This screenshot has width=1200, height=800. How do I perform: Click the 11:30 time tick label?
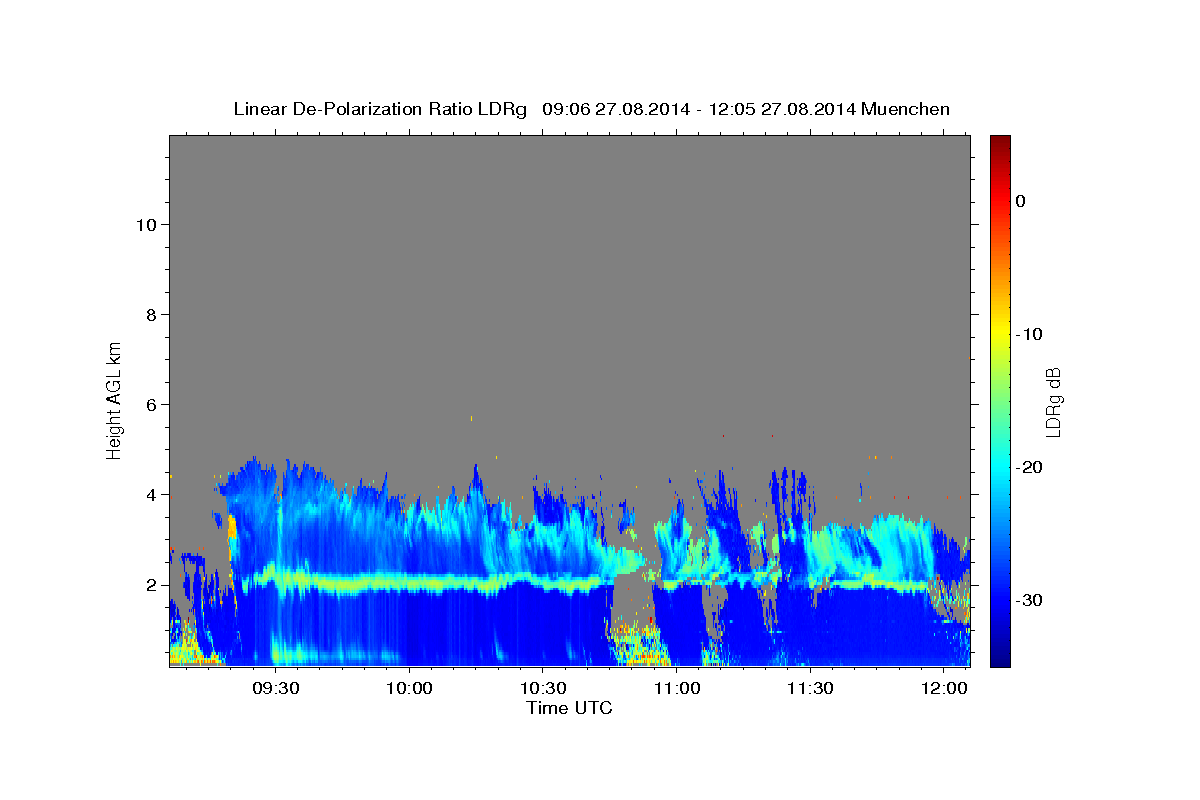pos(810,688)
